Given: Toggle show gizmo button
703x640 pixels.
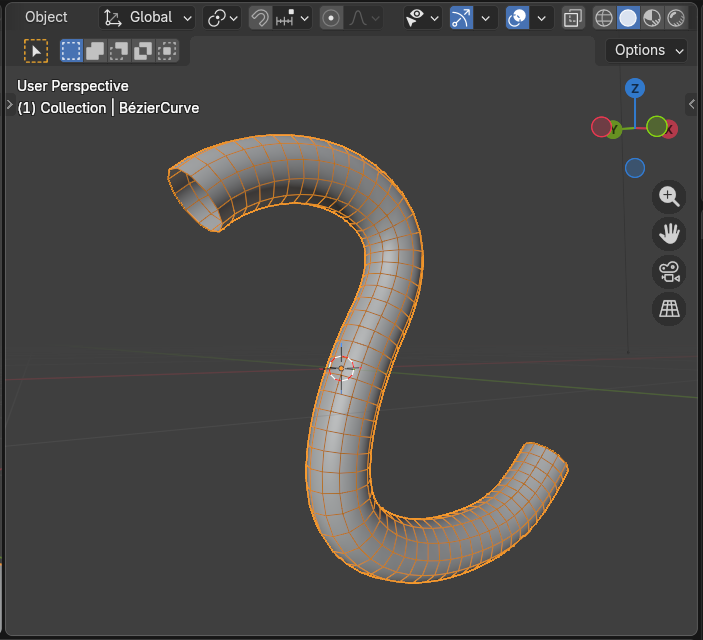Looking at the screenshot, I should click(x=461, y=18).
